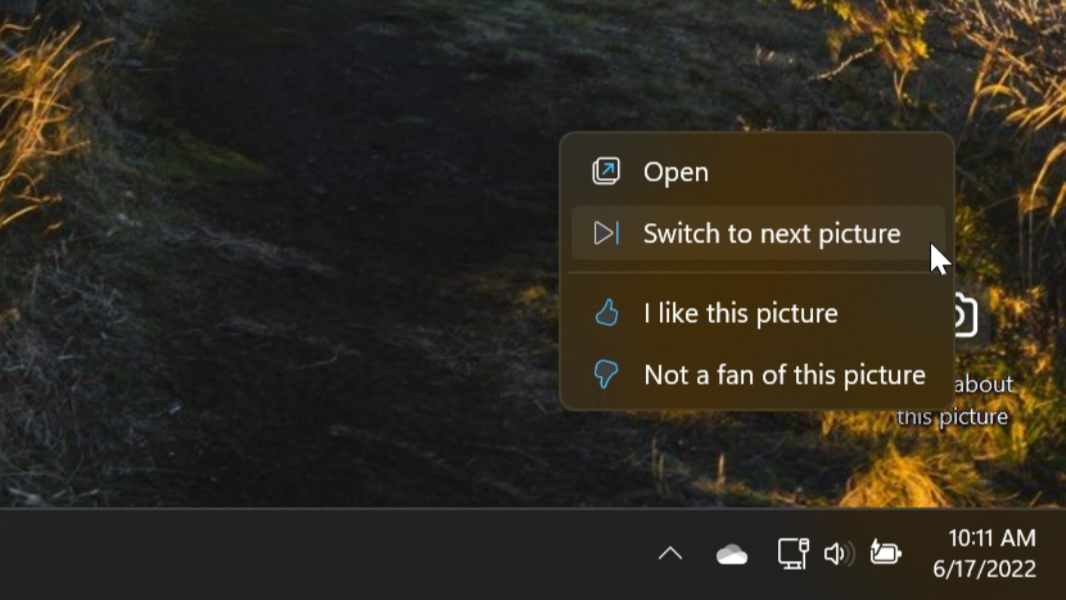Viewport: 1066px width, 600px height.
Task: Open OneDrive cloud icon in system tray
Action: [x=732, y=554]
